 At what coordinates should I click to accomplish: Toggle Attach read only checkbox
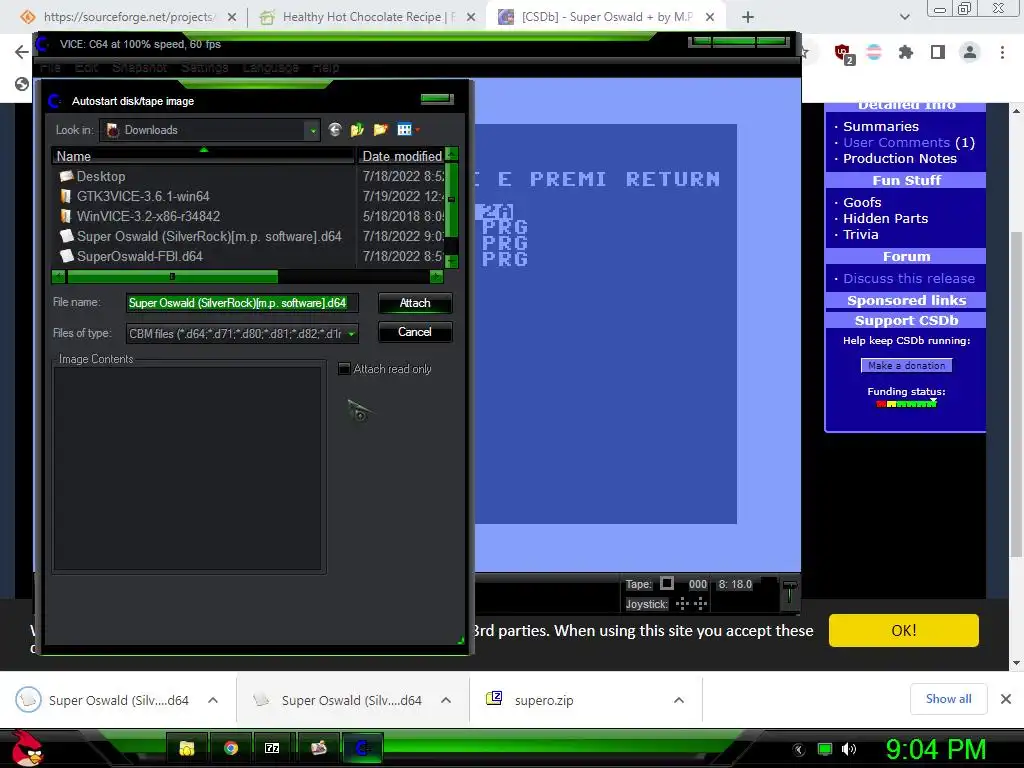point(344,368)
